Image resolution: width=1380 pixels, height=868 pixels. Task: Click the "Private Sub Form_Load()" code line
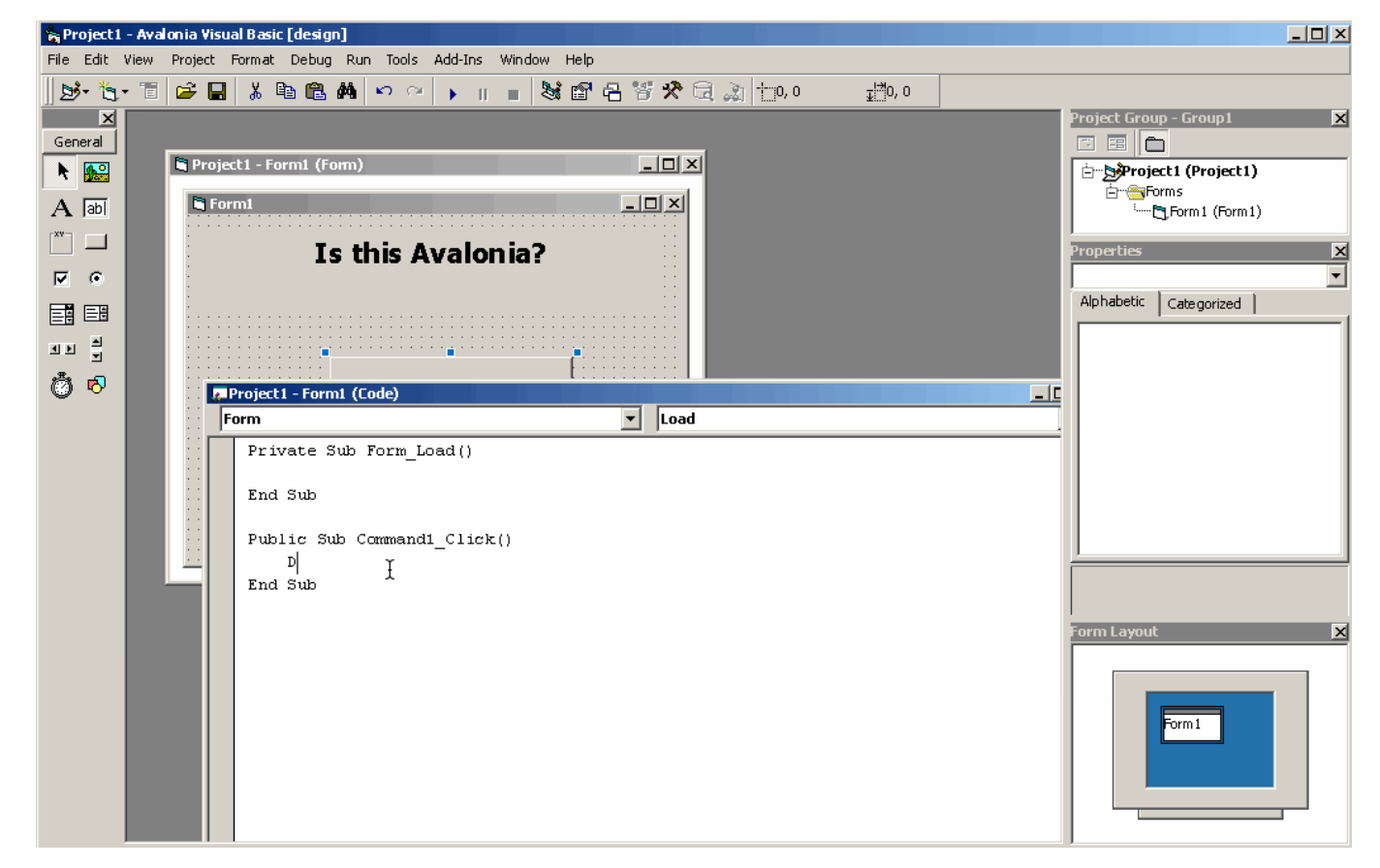(360, 451)
